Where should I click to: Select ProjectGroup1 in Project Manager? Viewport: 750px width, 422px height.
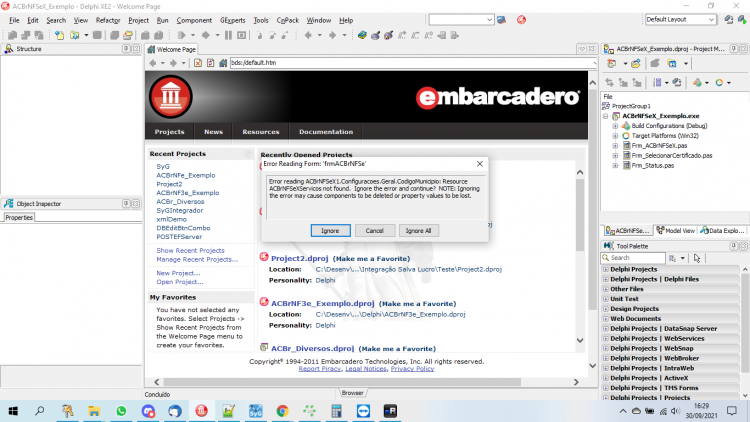tap(631, 106)
